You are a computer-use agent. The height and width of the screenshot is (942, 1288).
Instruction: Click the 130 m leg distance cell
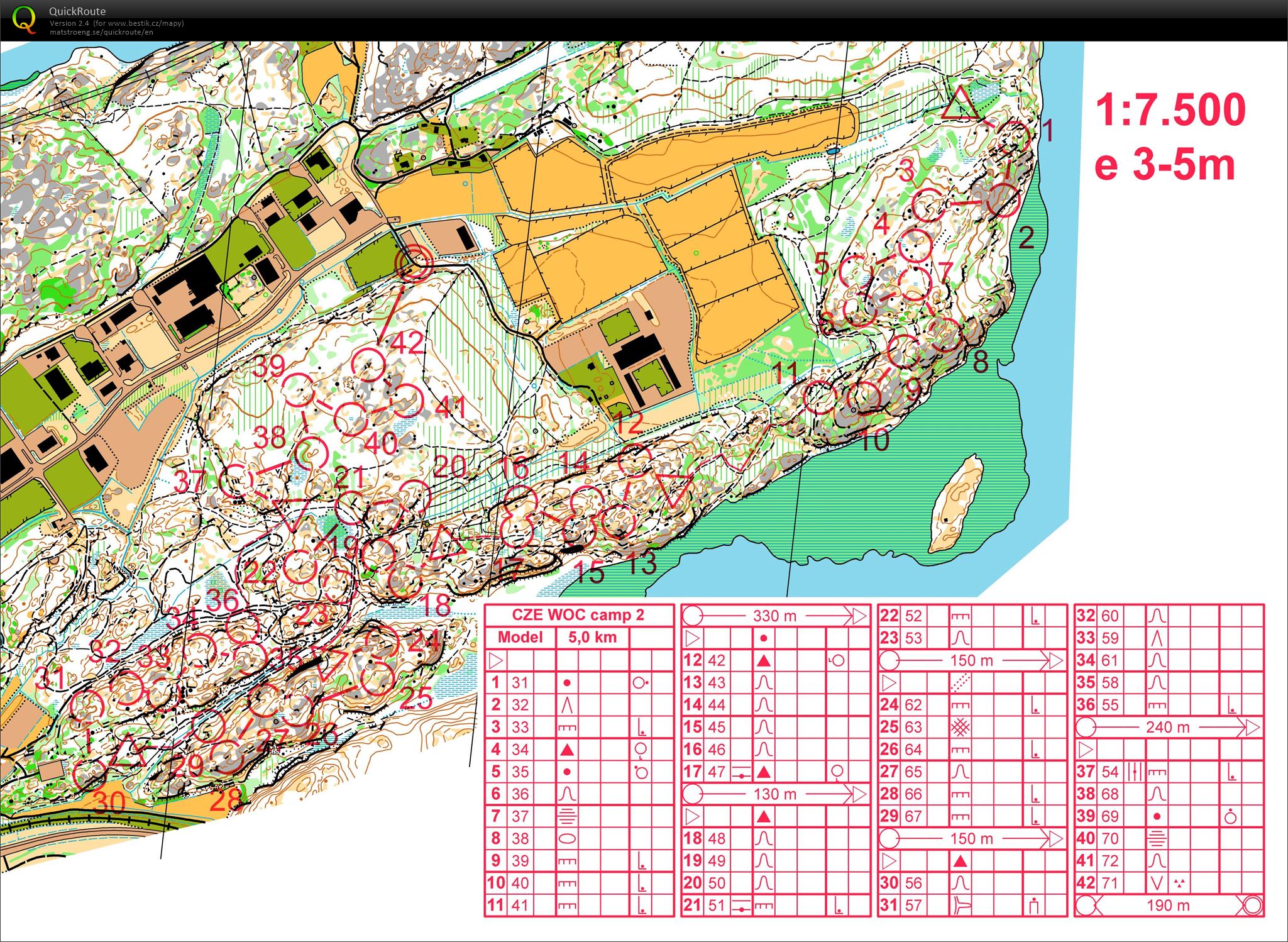click(x=775, y=794)
